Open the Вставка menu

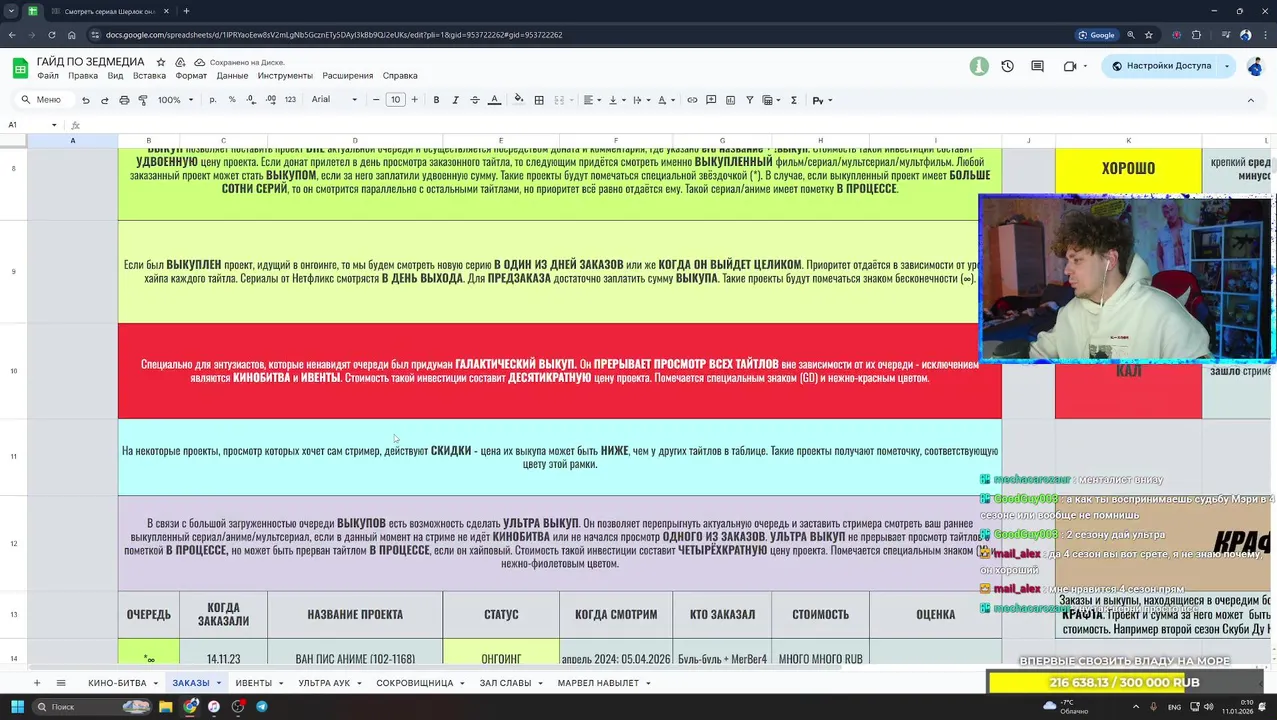click(149, 76)
